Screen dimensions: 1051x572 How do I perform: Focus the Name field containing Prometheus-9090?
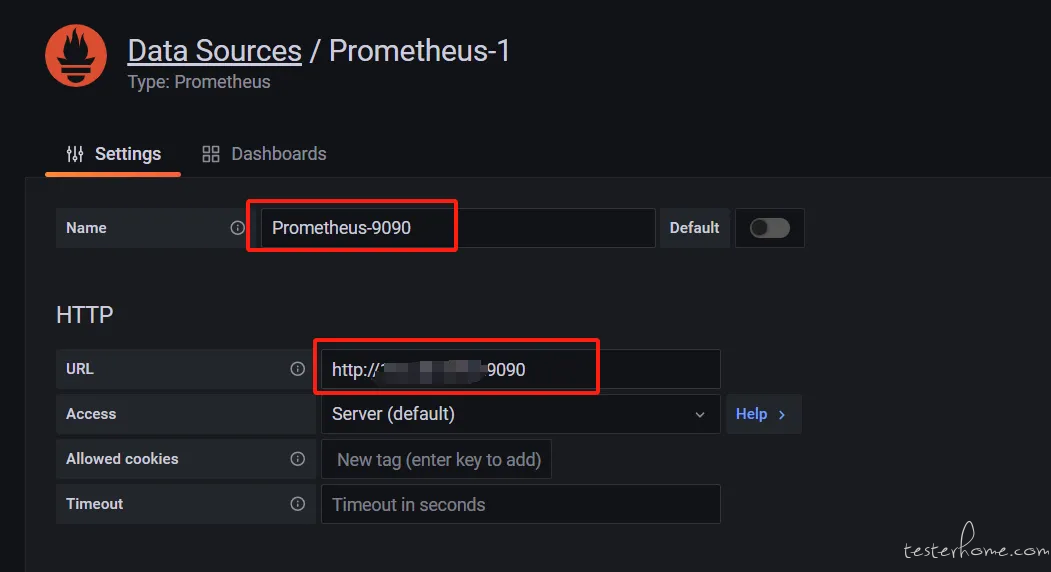coord(458,228)
